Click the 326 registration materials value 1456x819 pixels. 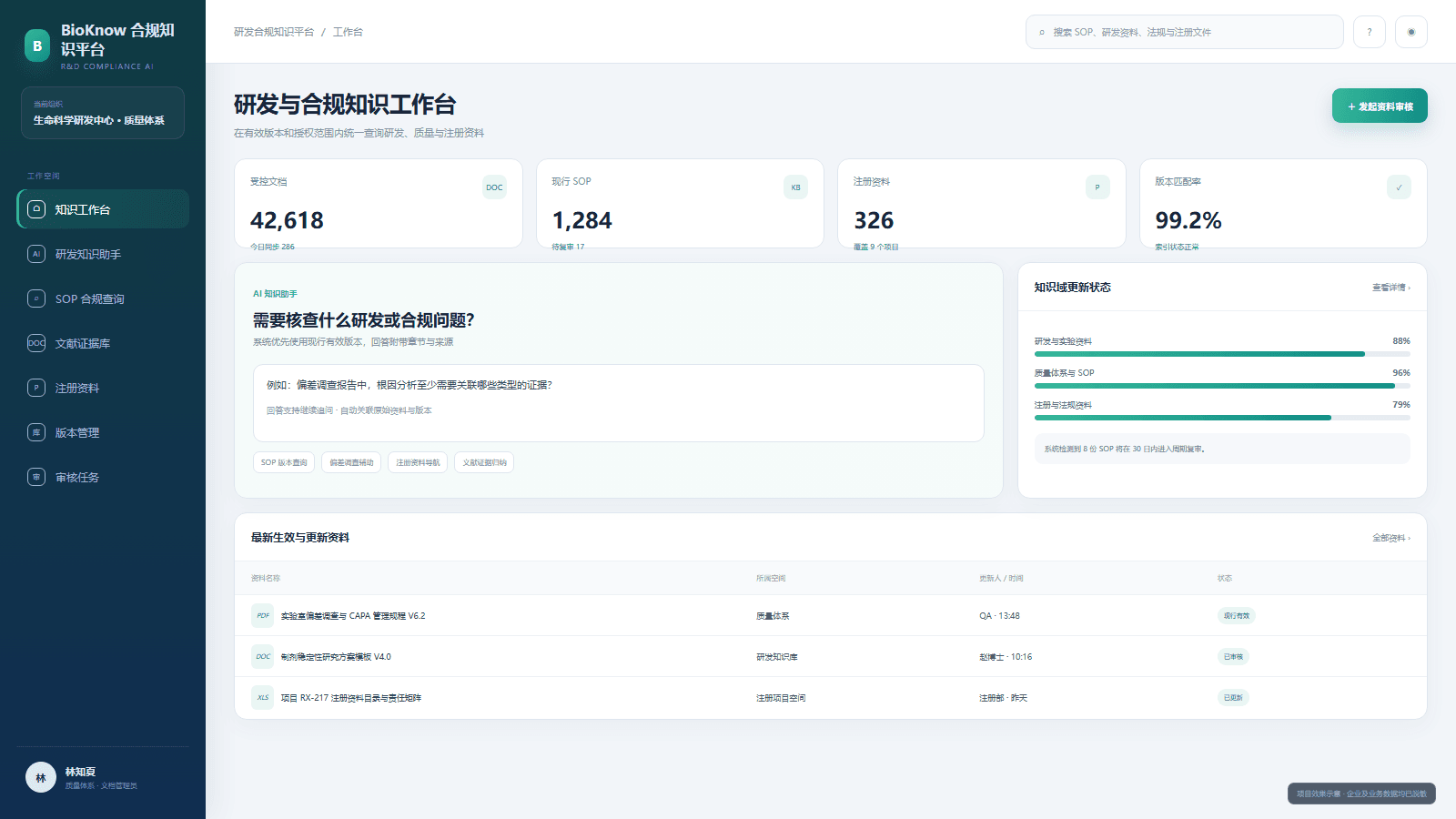pyautogui.click(x=874, y=220)
